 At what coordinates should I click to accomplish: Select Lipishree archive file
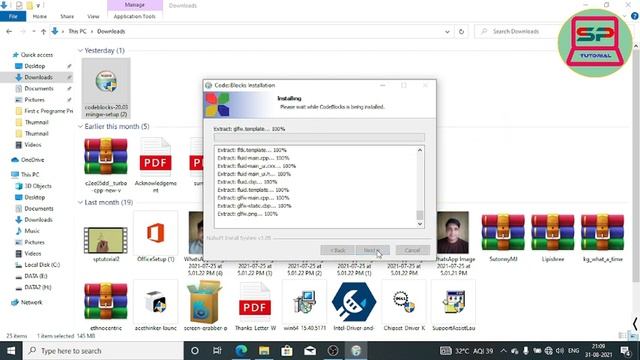click(553, 237)
